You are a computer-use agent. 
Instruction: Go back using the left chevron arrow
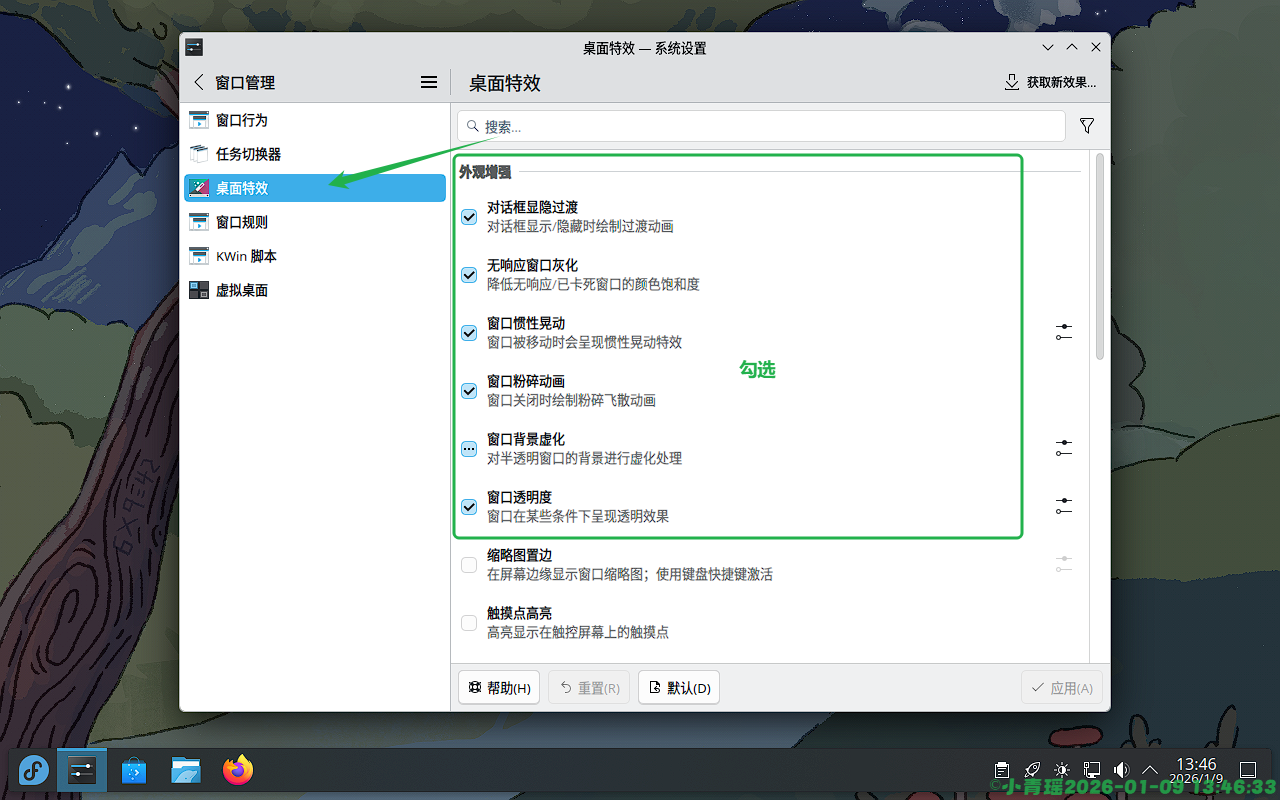click(x=199, y=82)
